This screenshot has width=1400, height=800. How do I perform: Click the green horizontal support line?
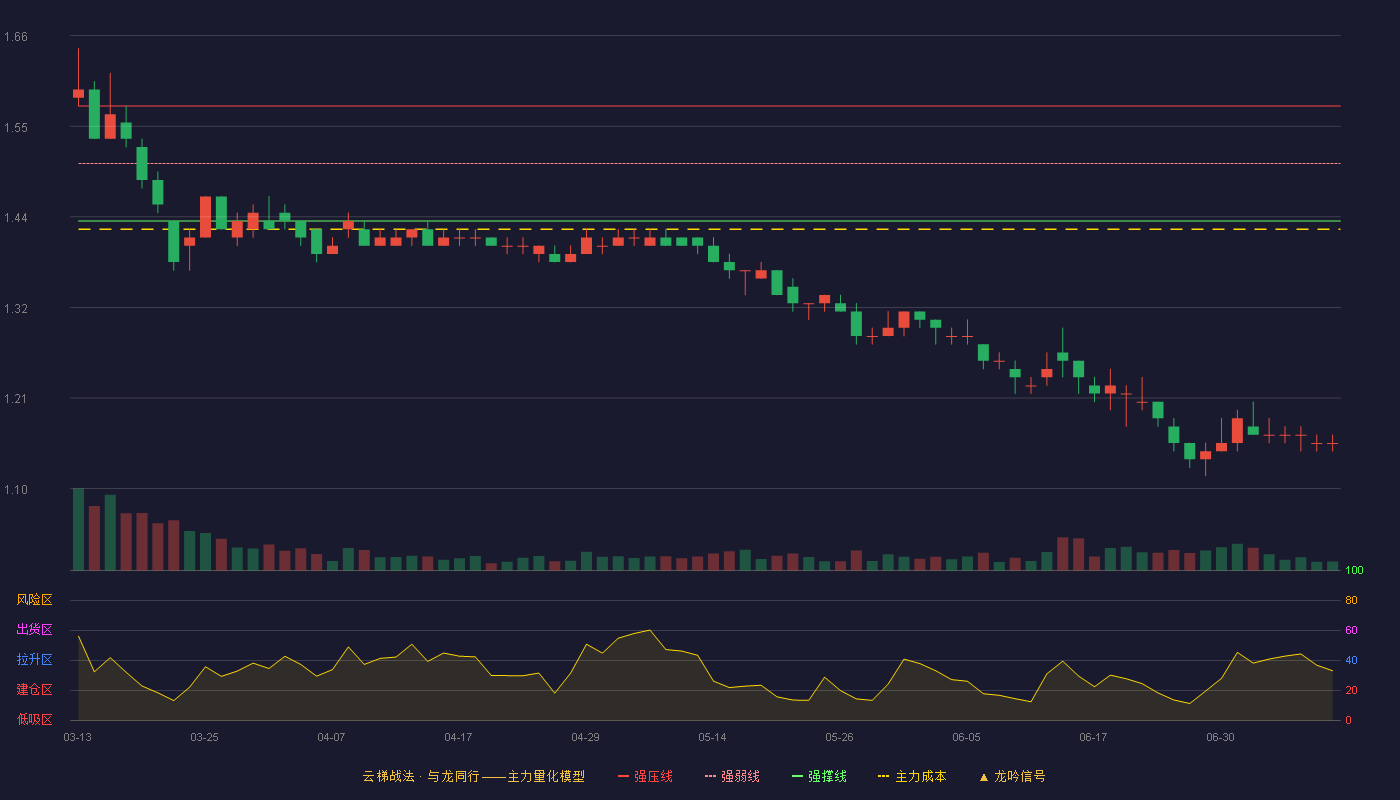[x=709, y=221]
